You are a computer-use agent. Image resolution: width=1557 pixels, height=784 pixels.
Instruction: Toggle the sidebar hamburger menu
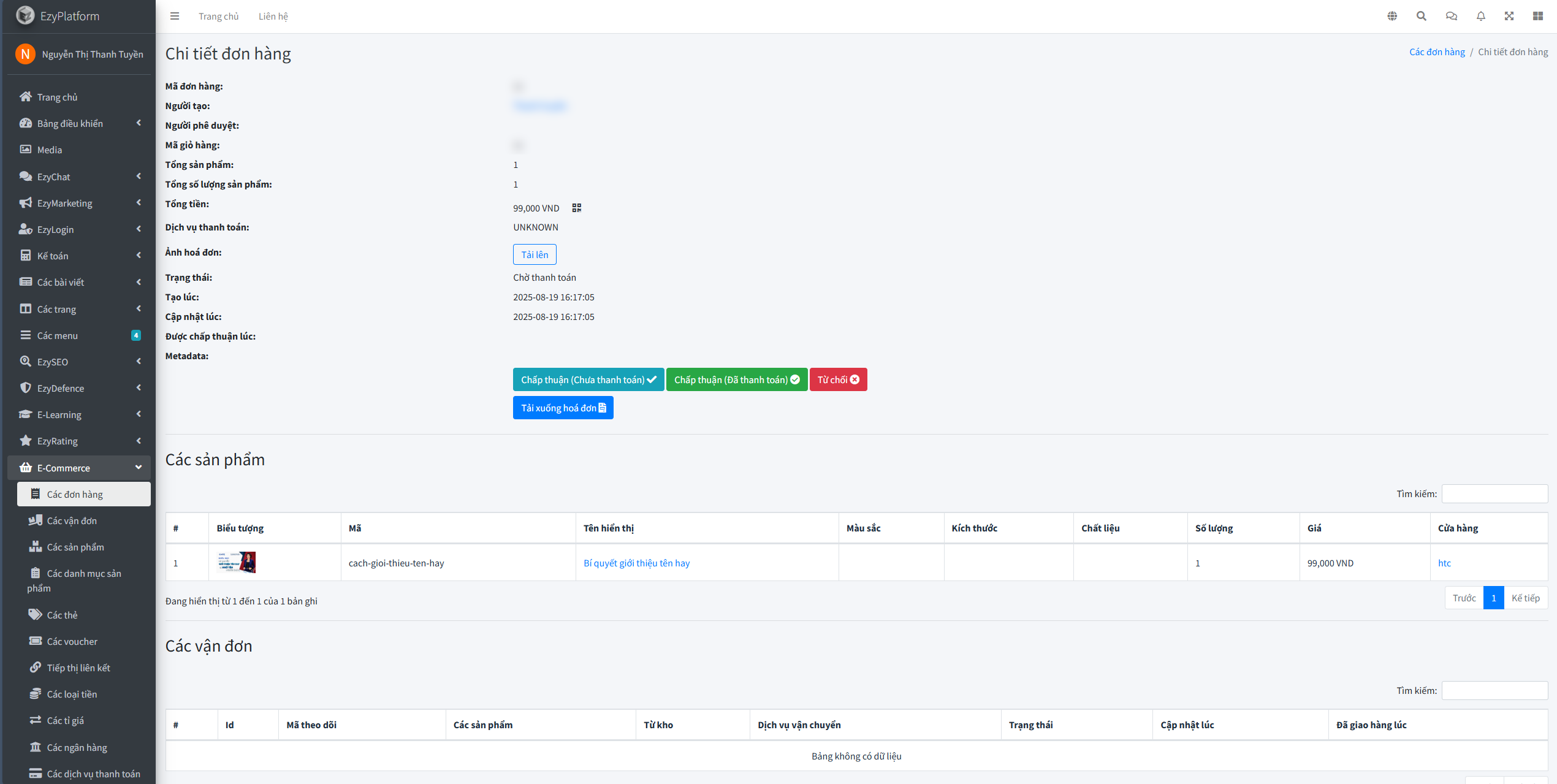175,16
